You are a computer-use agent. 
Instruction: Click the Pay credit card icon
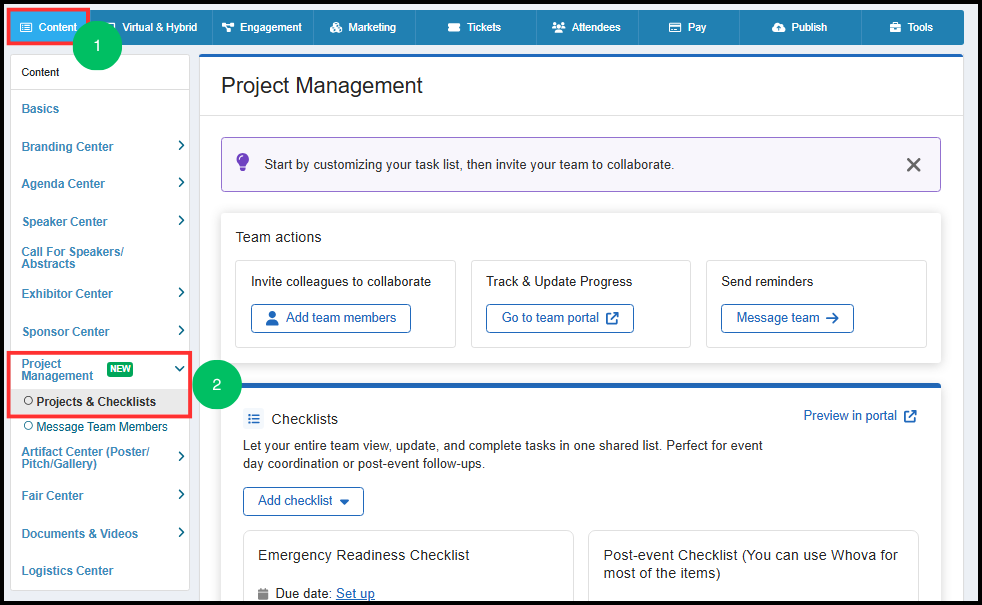point(674,27)
